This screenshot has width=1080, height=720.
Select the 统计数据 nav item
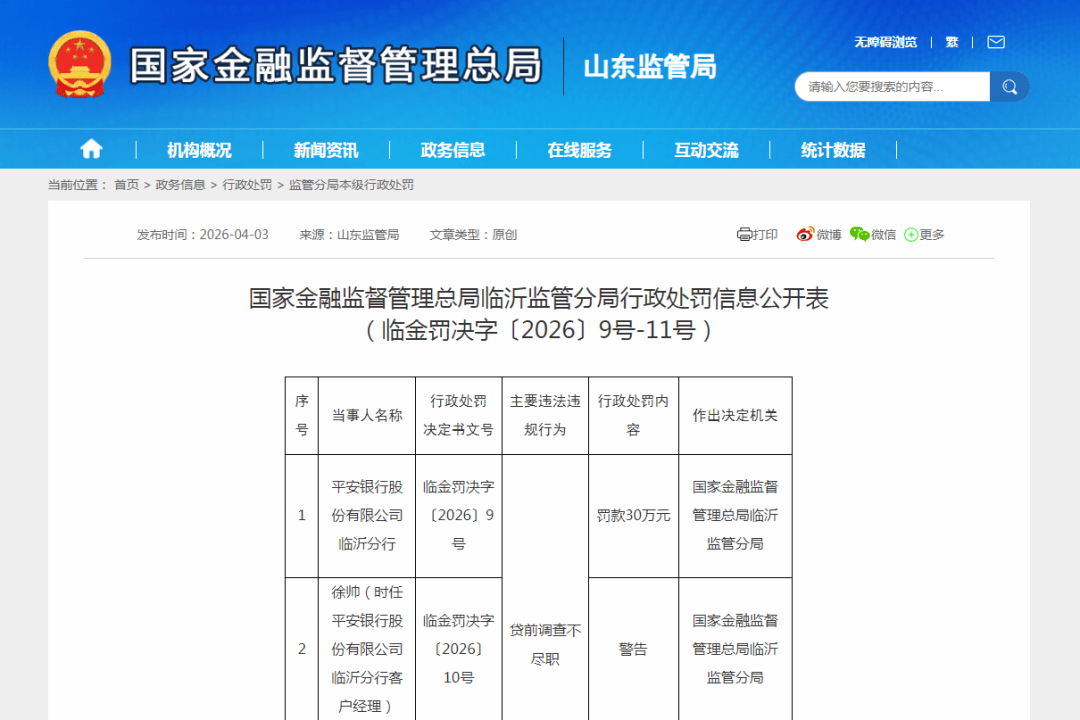click(x=833, y=150)
